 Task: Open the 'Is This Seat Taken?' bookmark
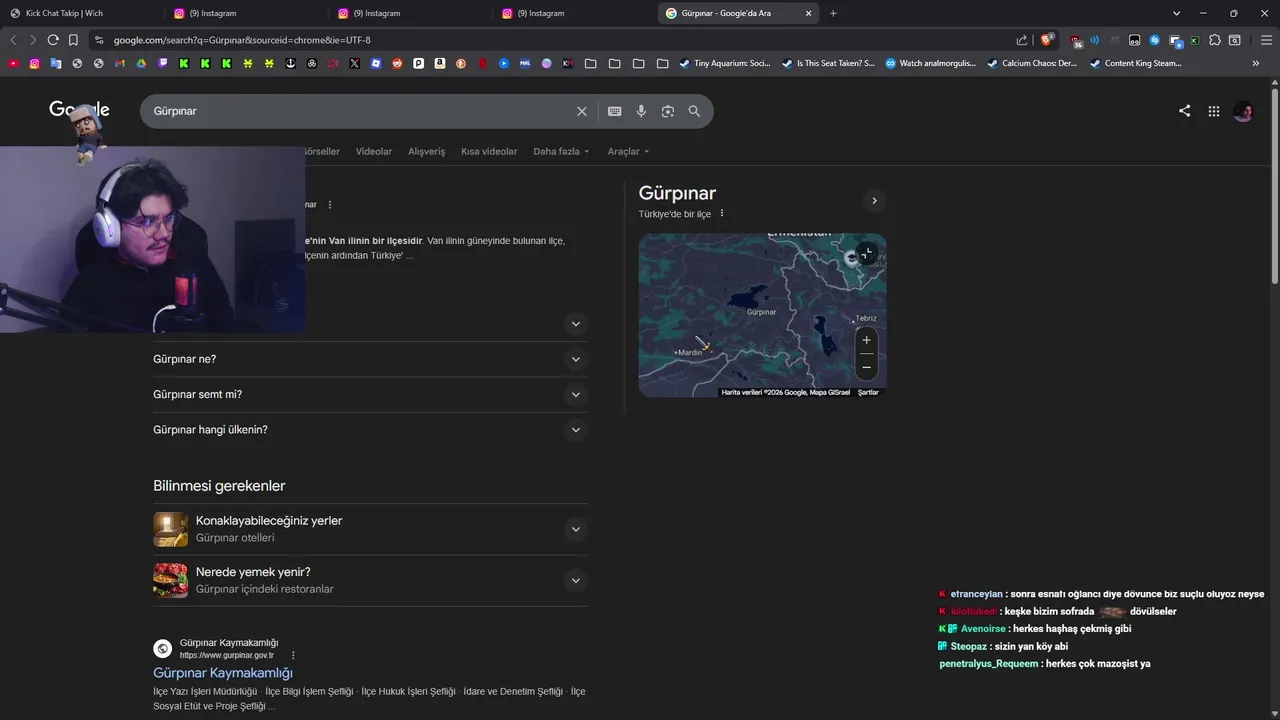828,63
